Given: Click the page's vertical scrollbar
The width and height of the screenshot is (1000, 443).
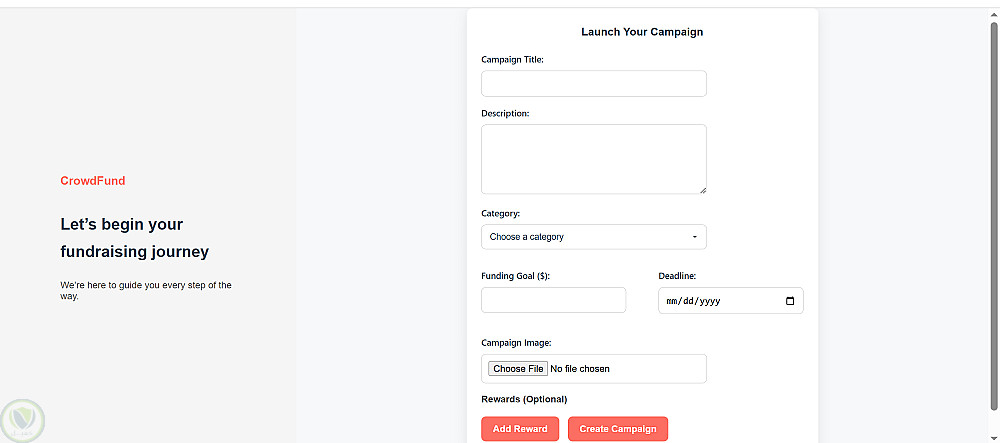Looking at the screenshot, I should pyautogui.click(x=993, y=200).
